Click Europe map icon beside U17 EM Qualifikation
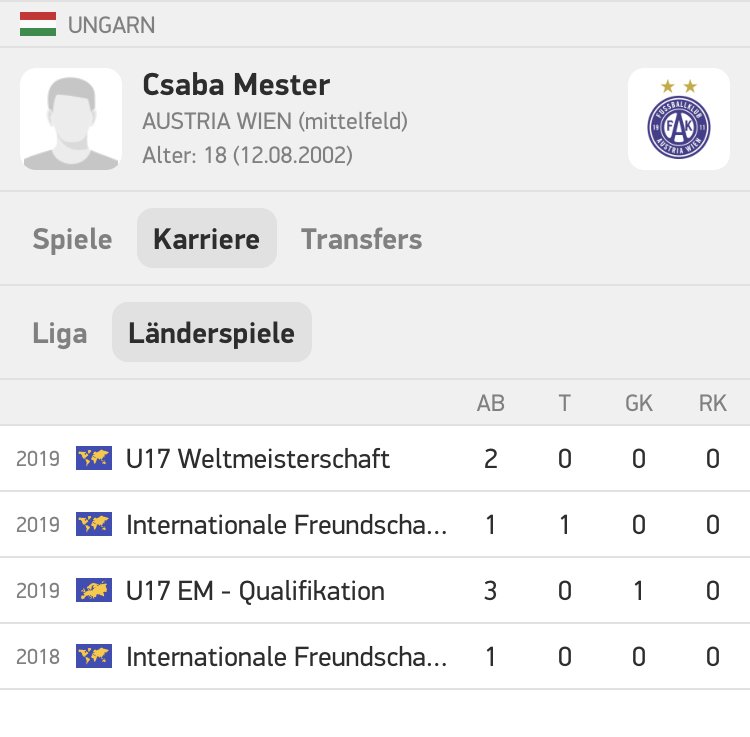Image resolution: width=750 pixels, height=737 pixels. [94, 590]
